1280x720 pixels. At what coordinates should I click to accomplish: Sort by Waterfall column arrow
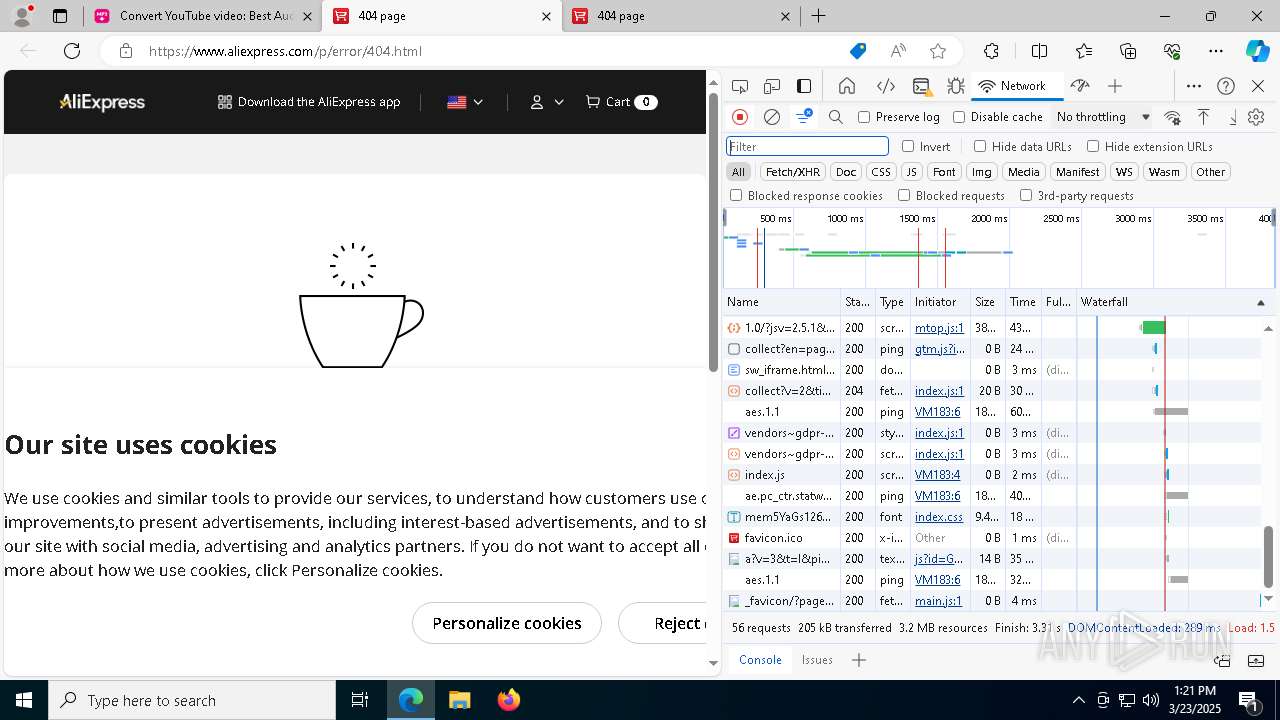click(x=1260, y=302)
